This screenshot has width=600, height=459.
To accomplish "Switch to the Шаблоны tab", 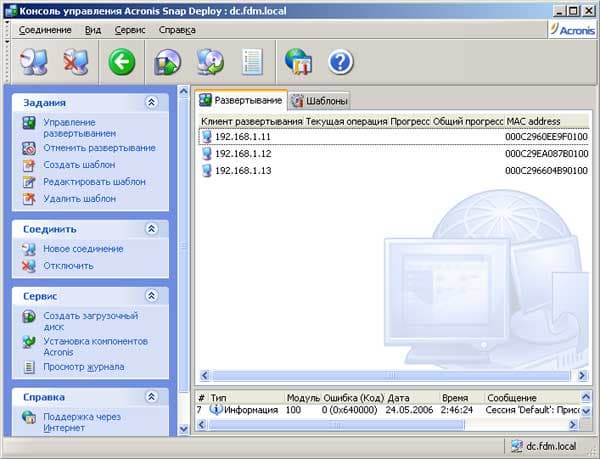I will [319, 101].
